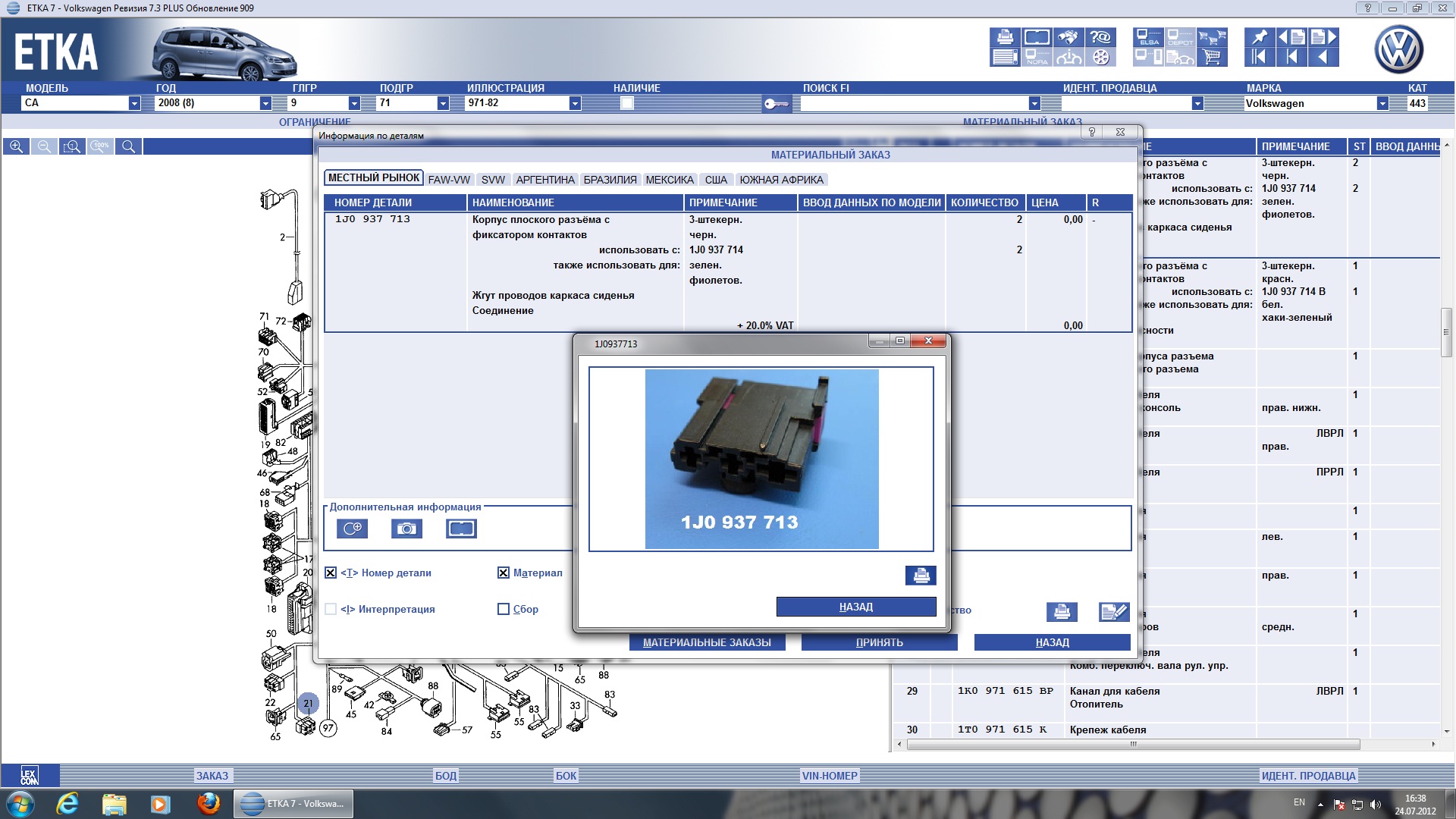Check the Сбор checkbox
1456x819 pixels.
(504, 609)
